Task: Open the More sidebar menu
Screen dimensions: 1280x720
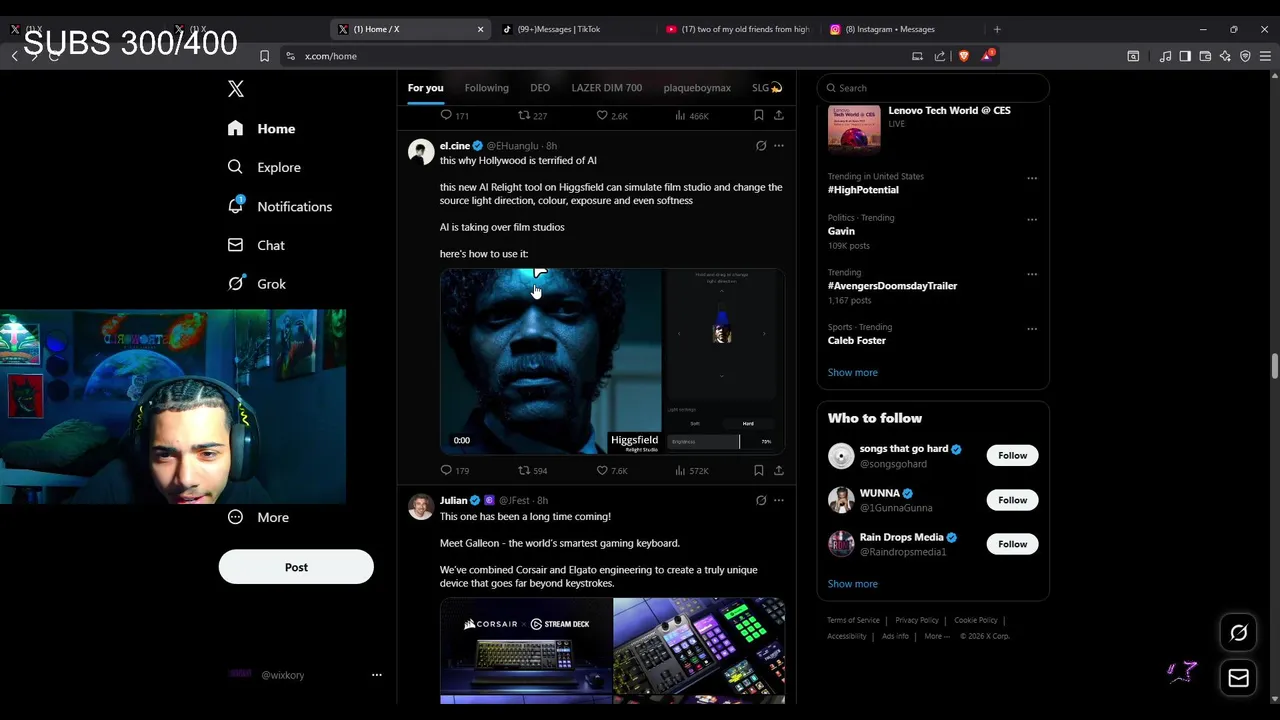Action: [x=258, y=517]
